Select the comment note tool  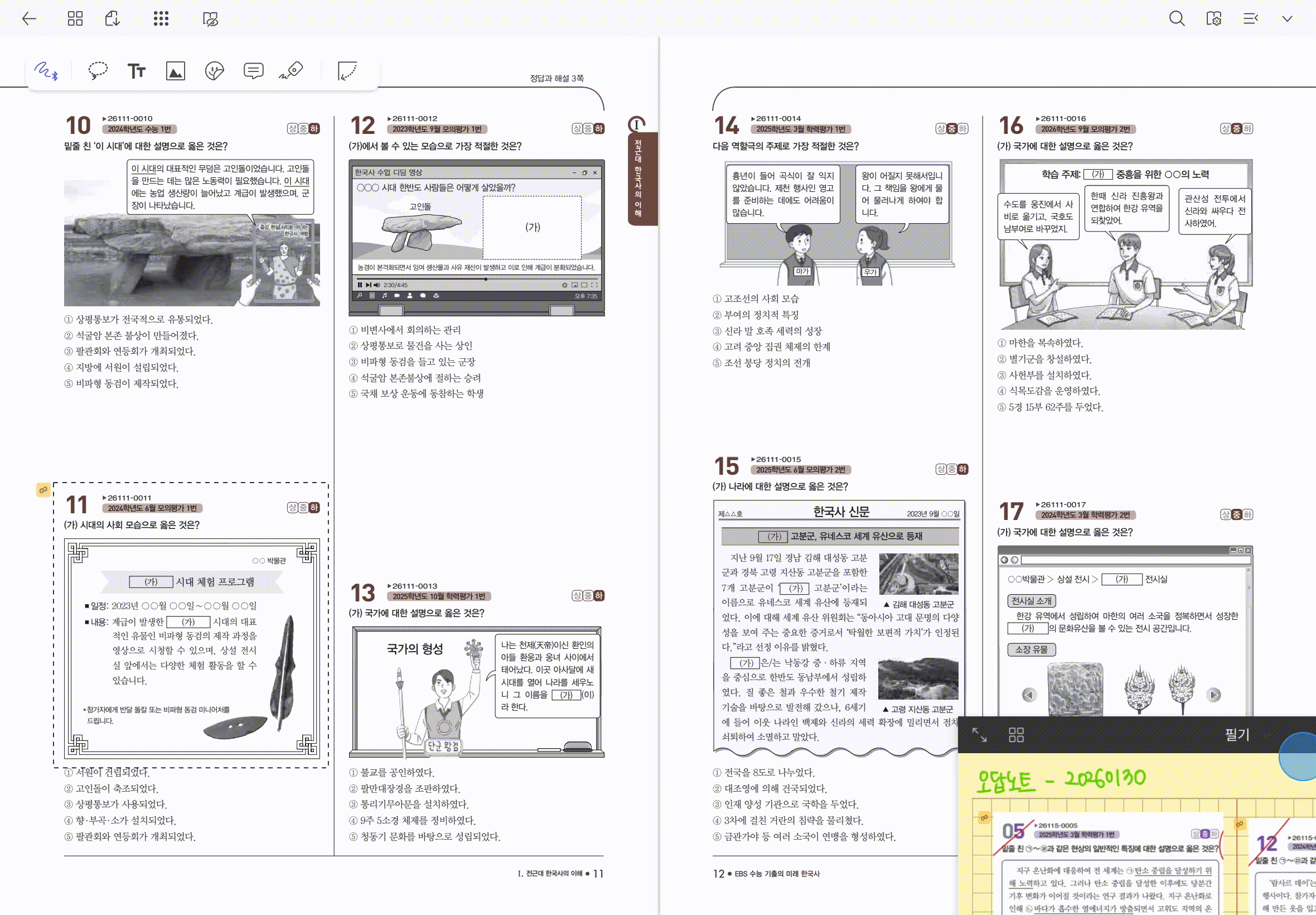(253, 70)
